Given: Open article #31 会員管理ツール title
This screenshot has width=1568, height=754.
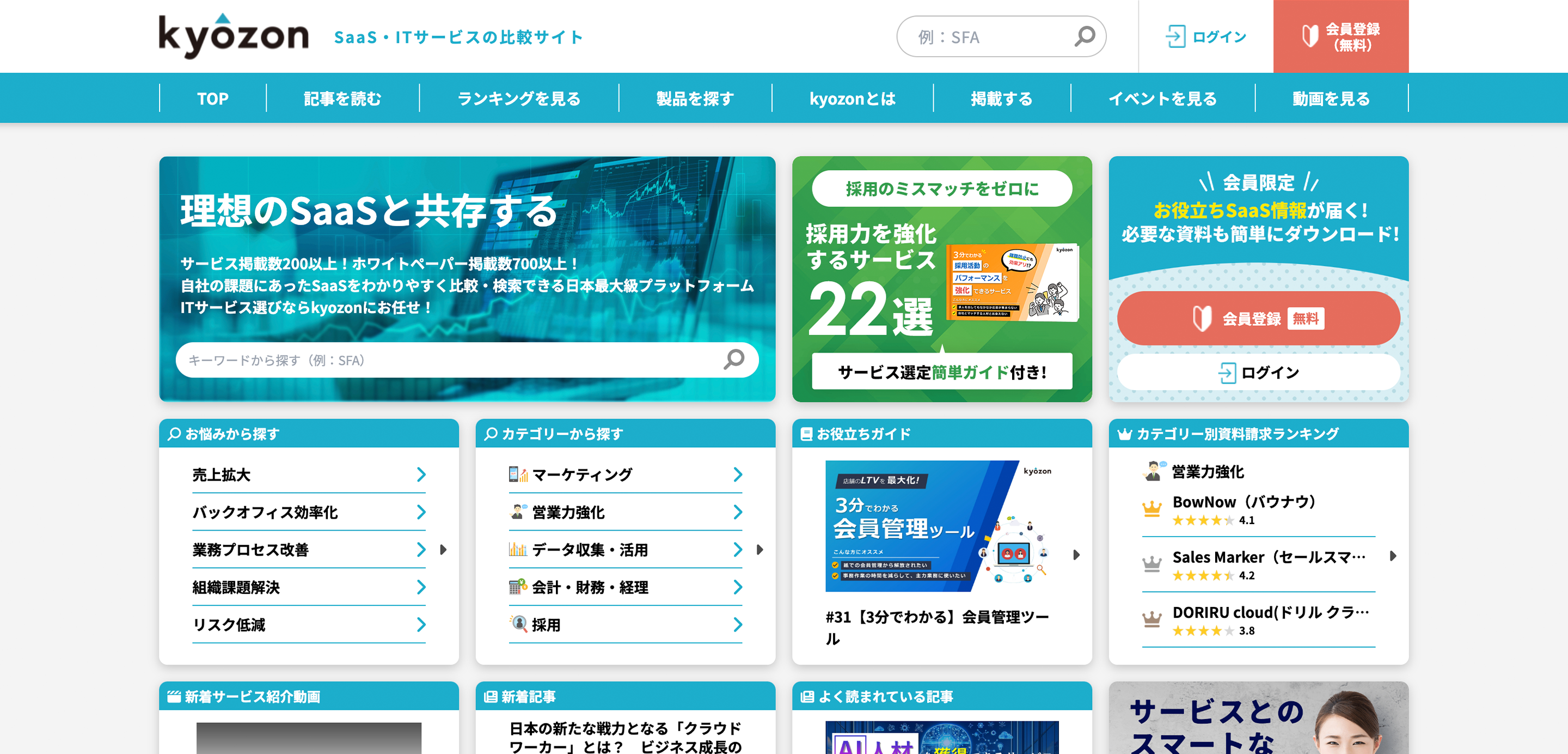Looking at the screenshot, I should coord(938,628).
